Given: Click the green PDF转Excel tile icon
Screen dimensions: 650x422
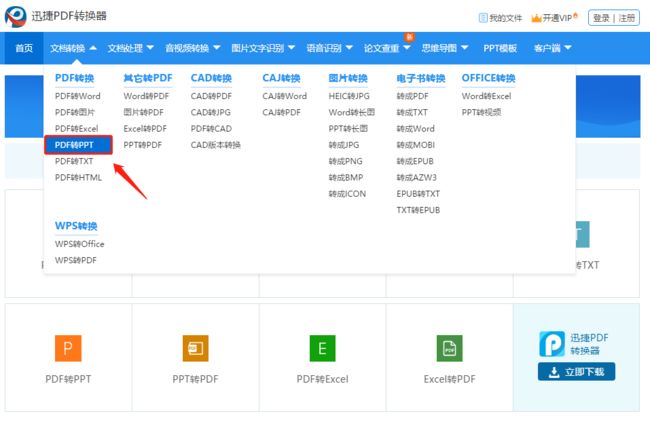Looking at the screenshot, I should click(322, 348).
